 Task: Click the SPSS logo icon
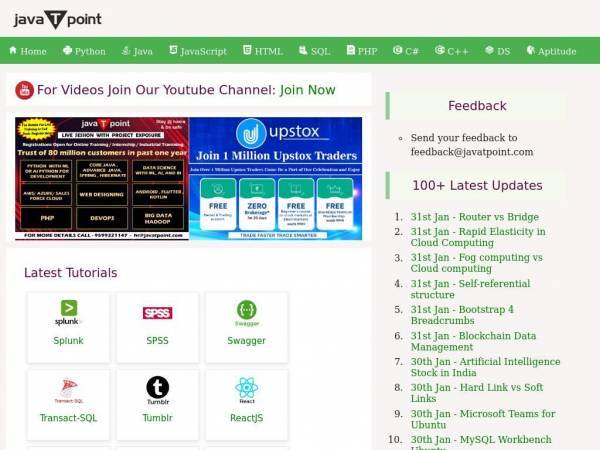pyautogui.click(x=157, y=313)
